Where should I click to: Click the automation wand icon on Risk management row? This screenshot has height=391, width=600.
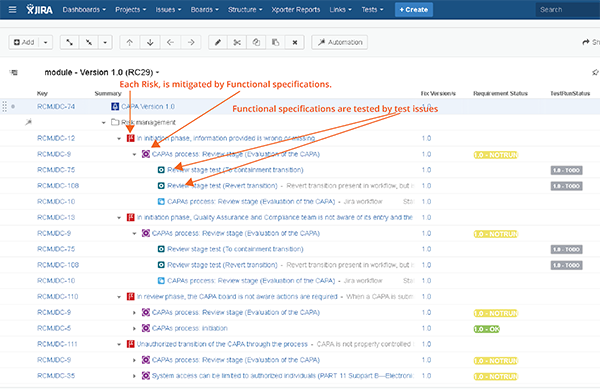point(28,122)
